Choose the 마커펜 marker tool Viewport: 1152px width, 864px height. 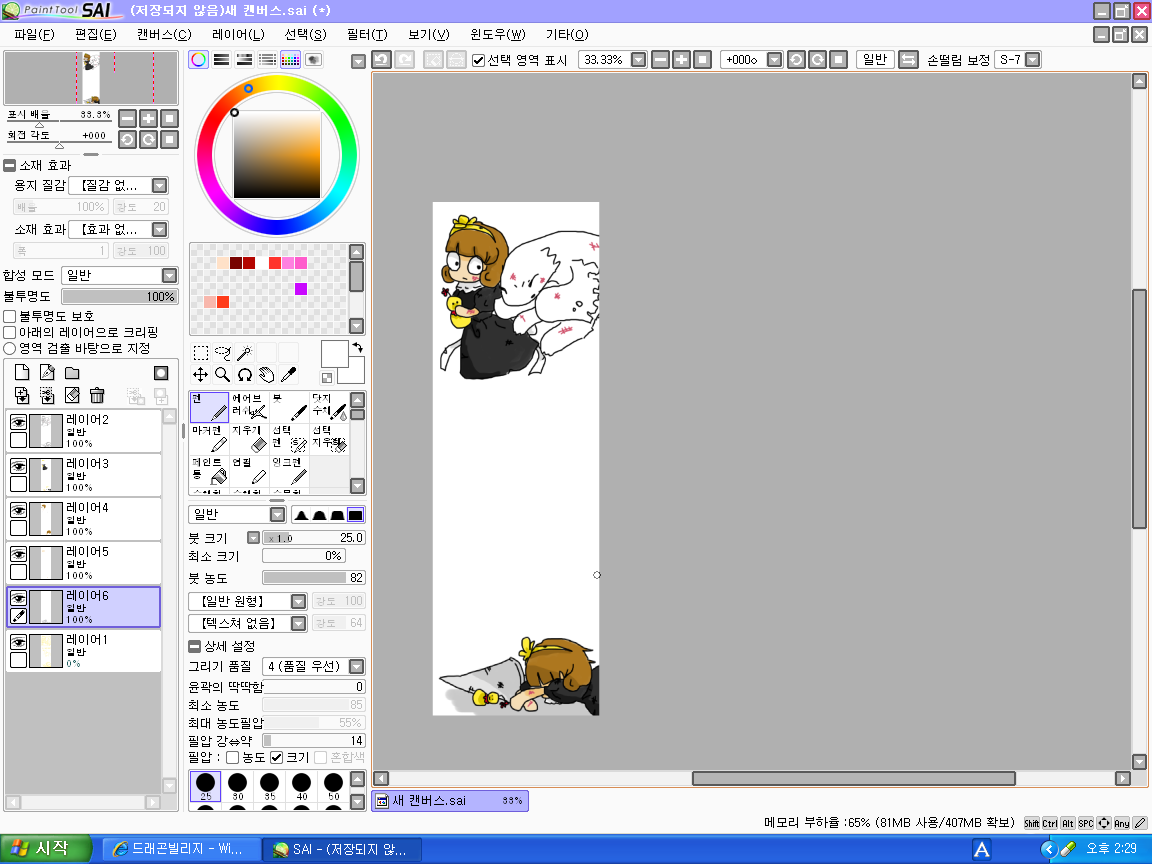(209, 439)
